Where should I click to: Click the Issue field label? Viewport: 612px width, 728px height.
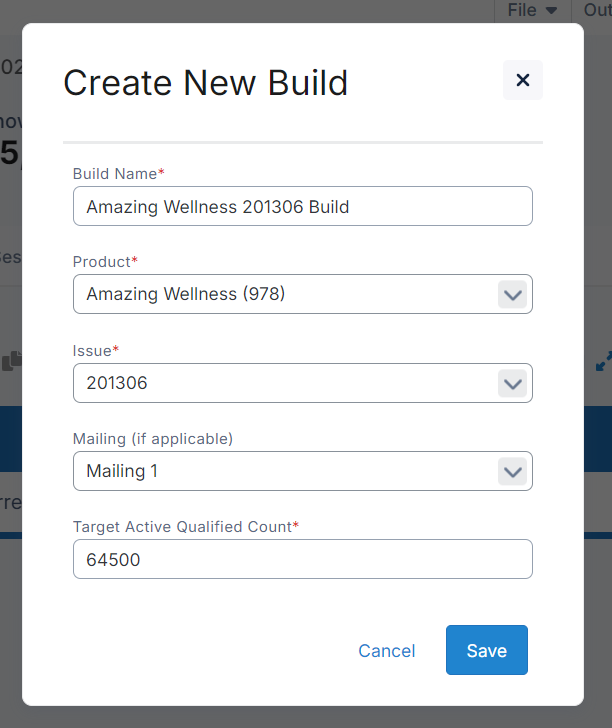pyautogui.click(x=95, y=350)
